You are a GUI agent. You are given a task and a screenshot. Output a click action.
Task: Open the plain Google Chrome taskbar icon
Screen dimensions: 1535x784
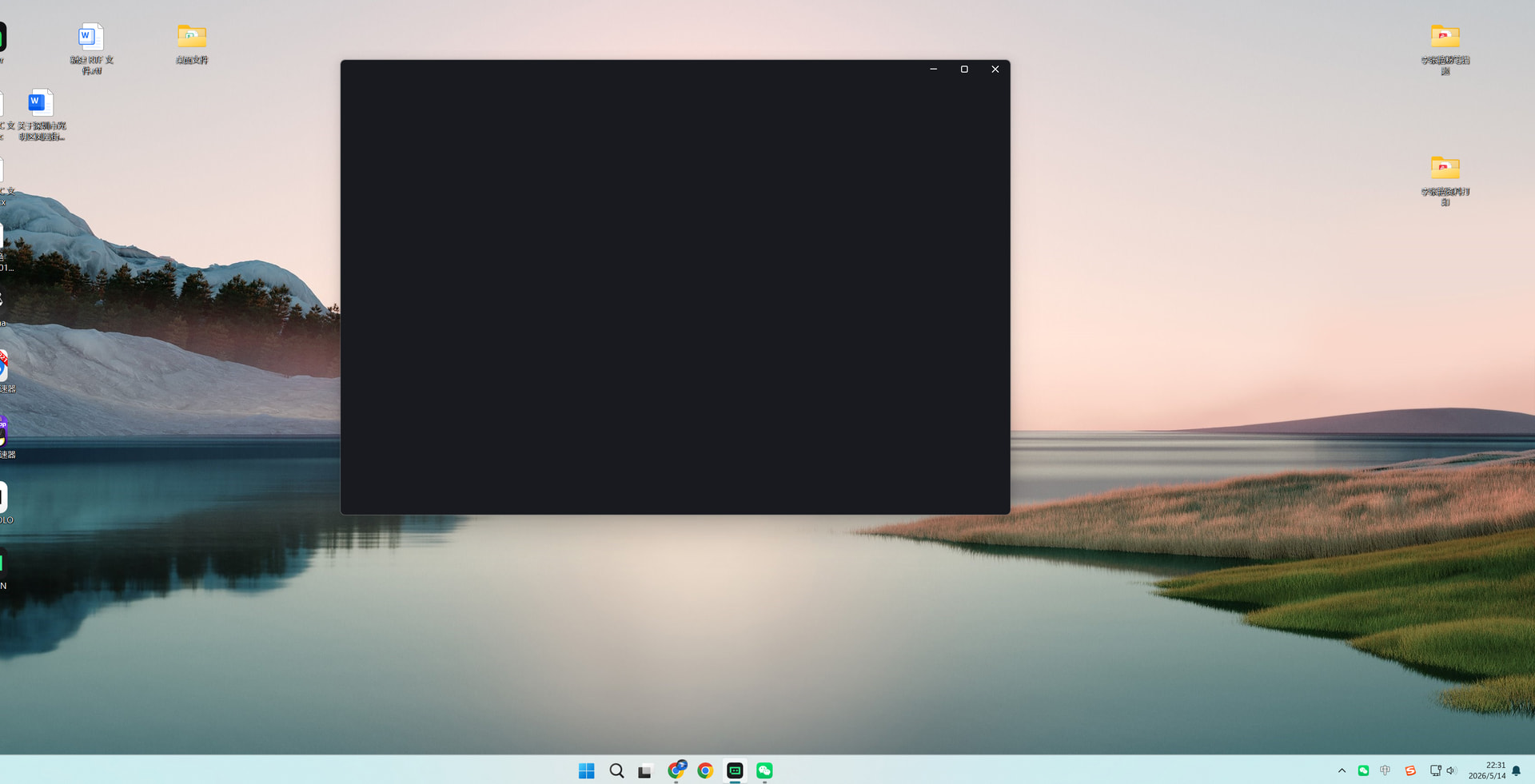pos(705,770)
